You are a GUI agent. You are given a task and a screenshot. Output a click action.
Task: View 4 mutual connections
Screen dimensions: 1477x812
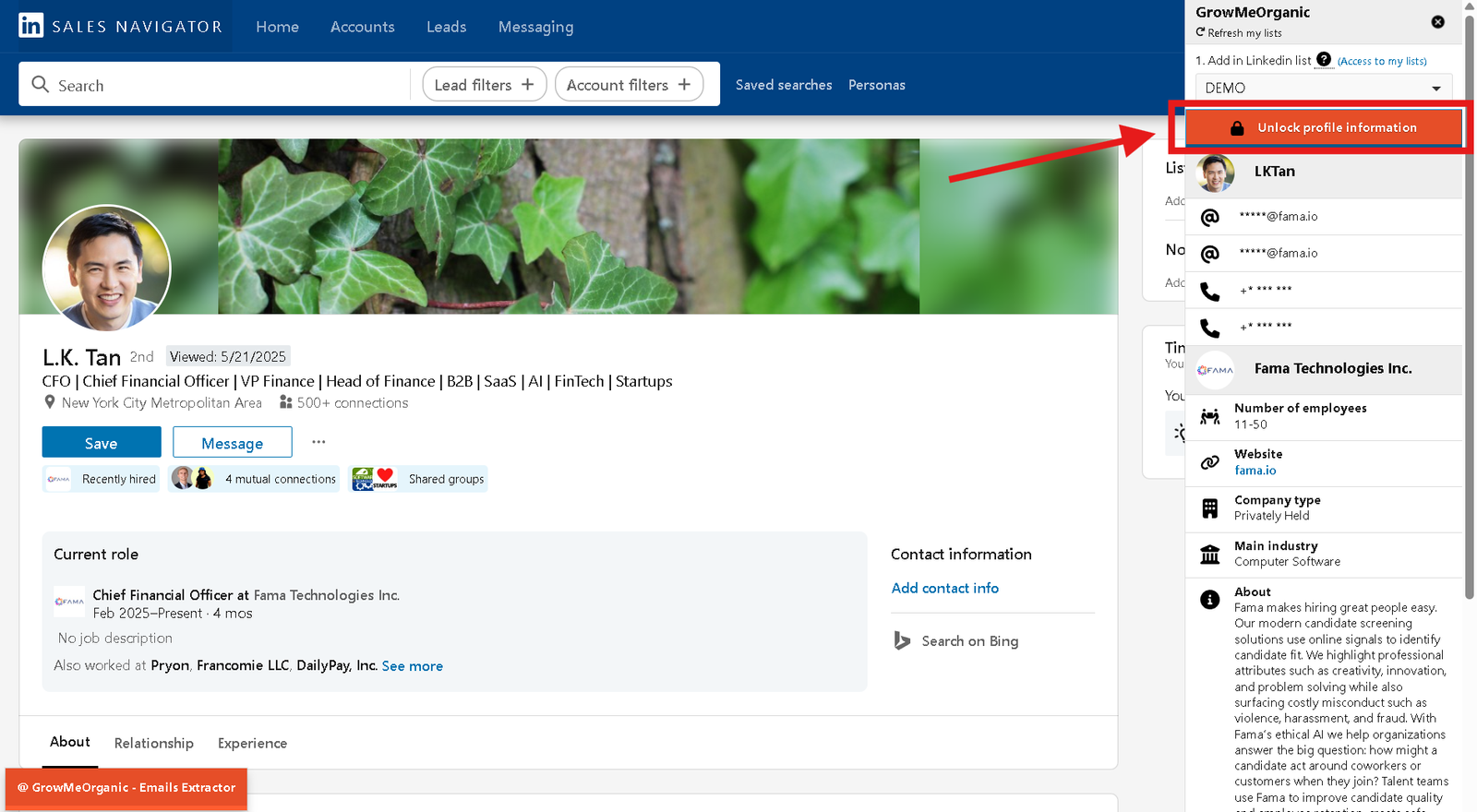[254, 479]
